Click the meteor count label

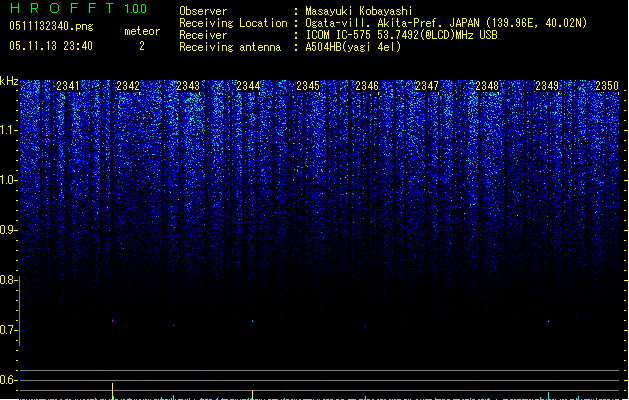pyautogui.click(x=142, y=31)
